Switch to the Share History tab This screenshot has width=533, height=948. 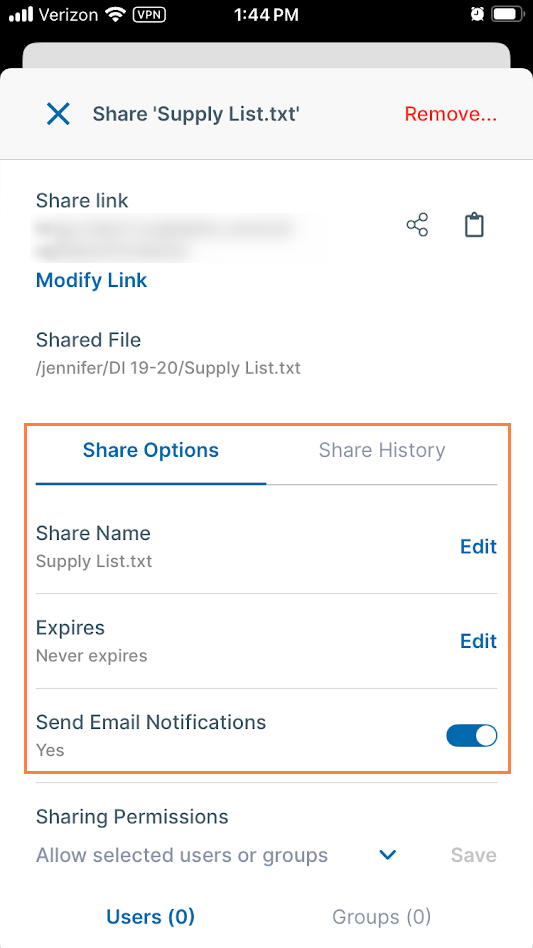(382, 450)
